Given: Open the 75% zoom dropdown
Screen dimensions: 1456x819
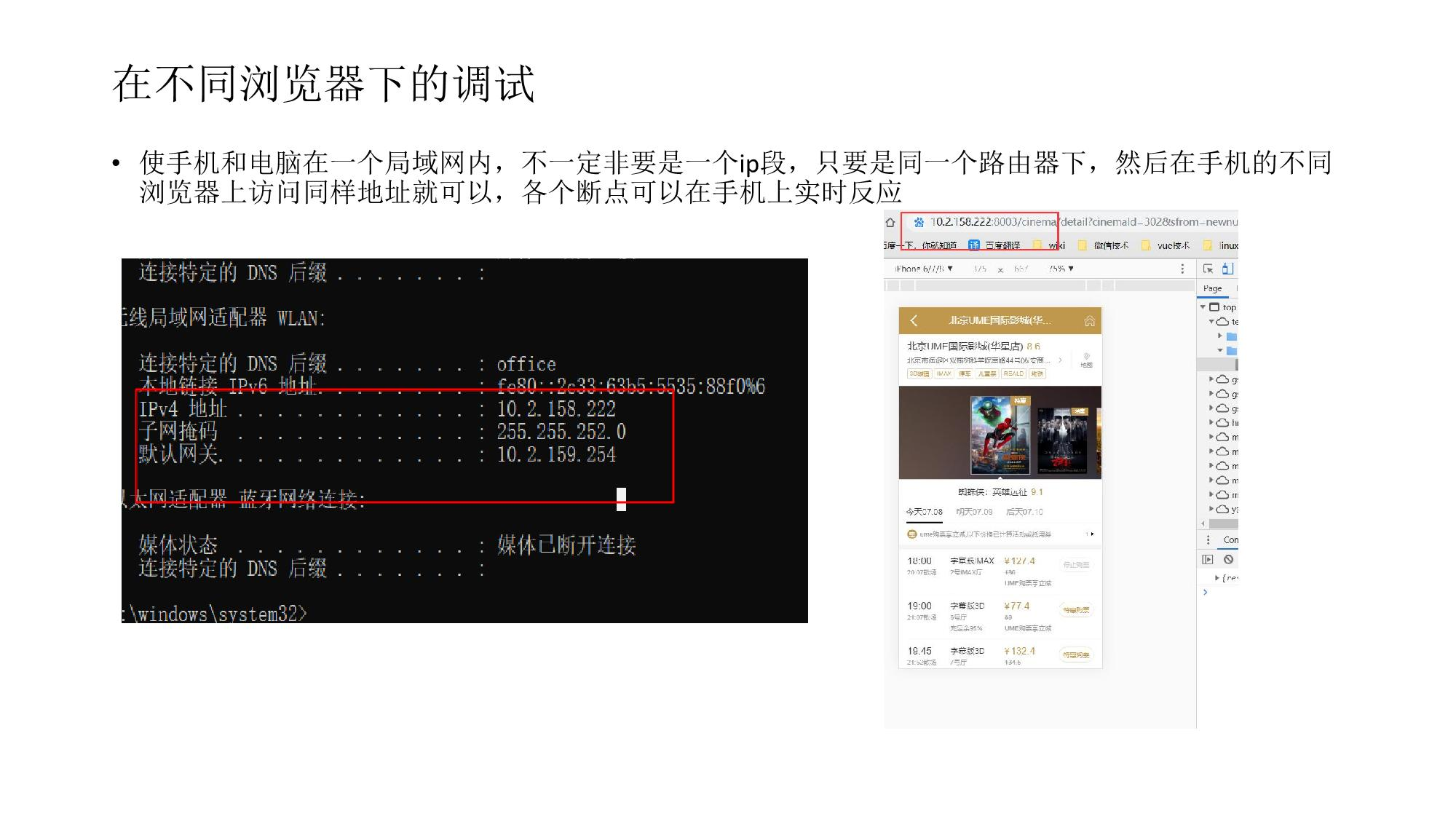Looking at the screenshot, I should (x=1061, y=269).
